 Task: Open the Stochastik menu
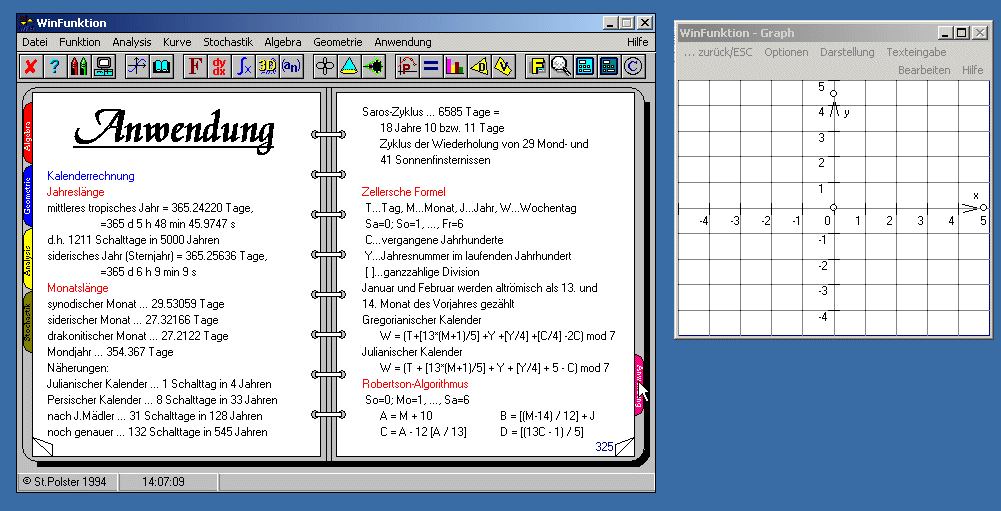[x=228, y=42]
